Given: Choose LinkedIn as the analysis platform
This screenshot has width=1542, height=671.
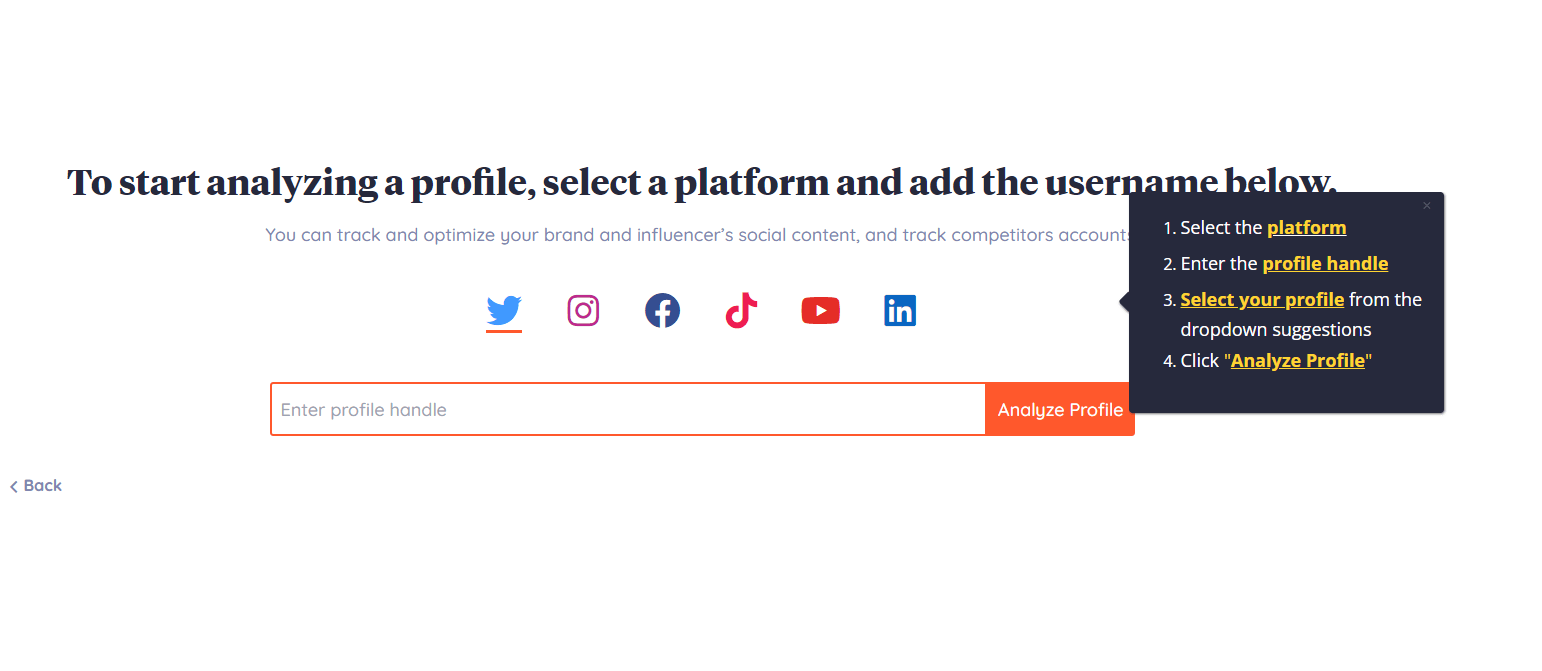Looking at the screenshot, I should tap(899, 310).
